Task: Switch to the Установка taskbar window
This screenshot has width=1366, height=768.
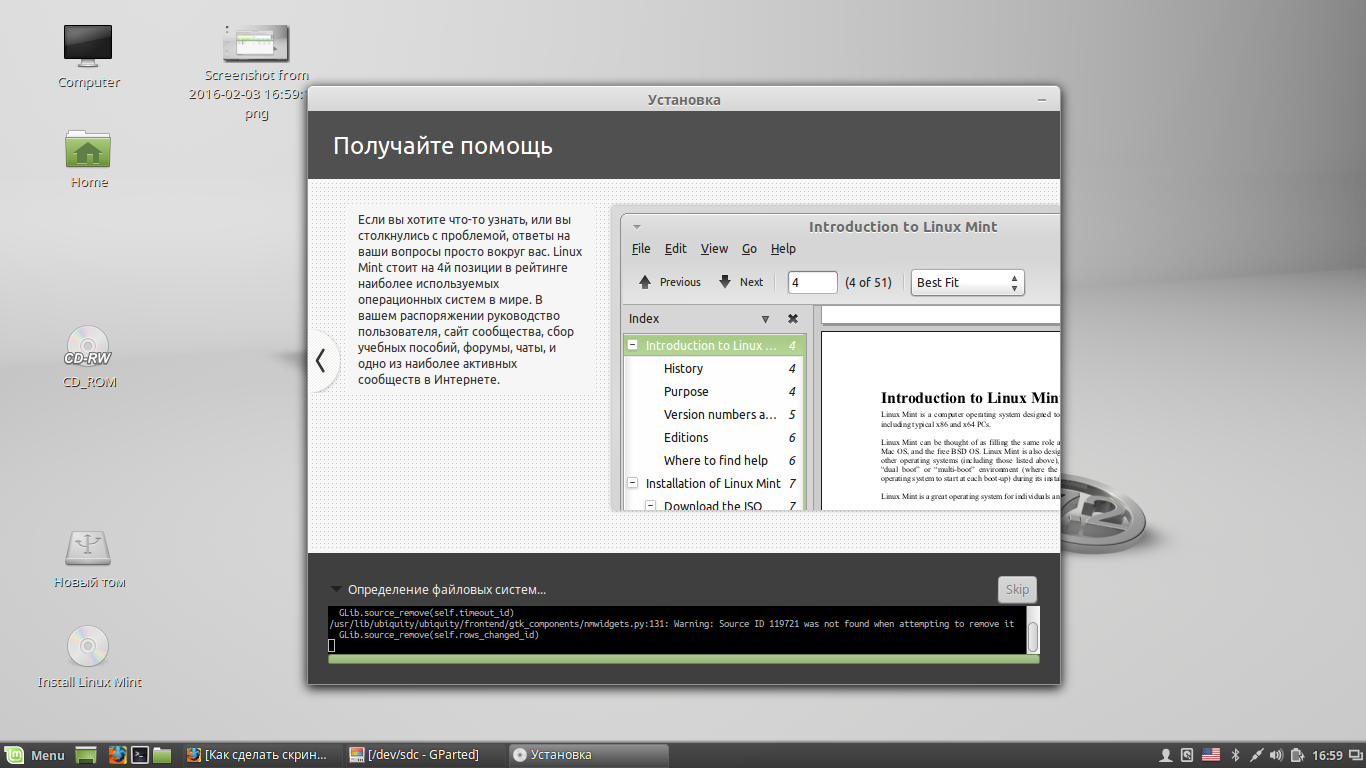Action: pos(588,755)
